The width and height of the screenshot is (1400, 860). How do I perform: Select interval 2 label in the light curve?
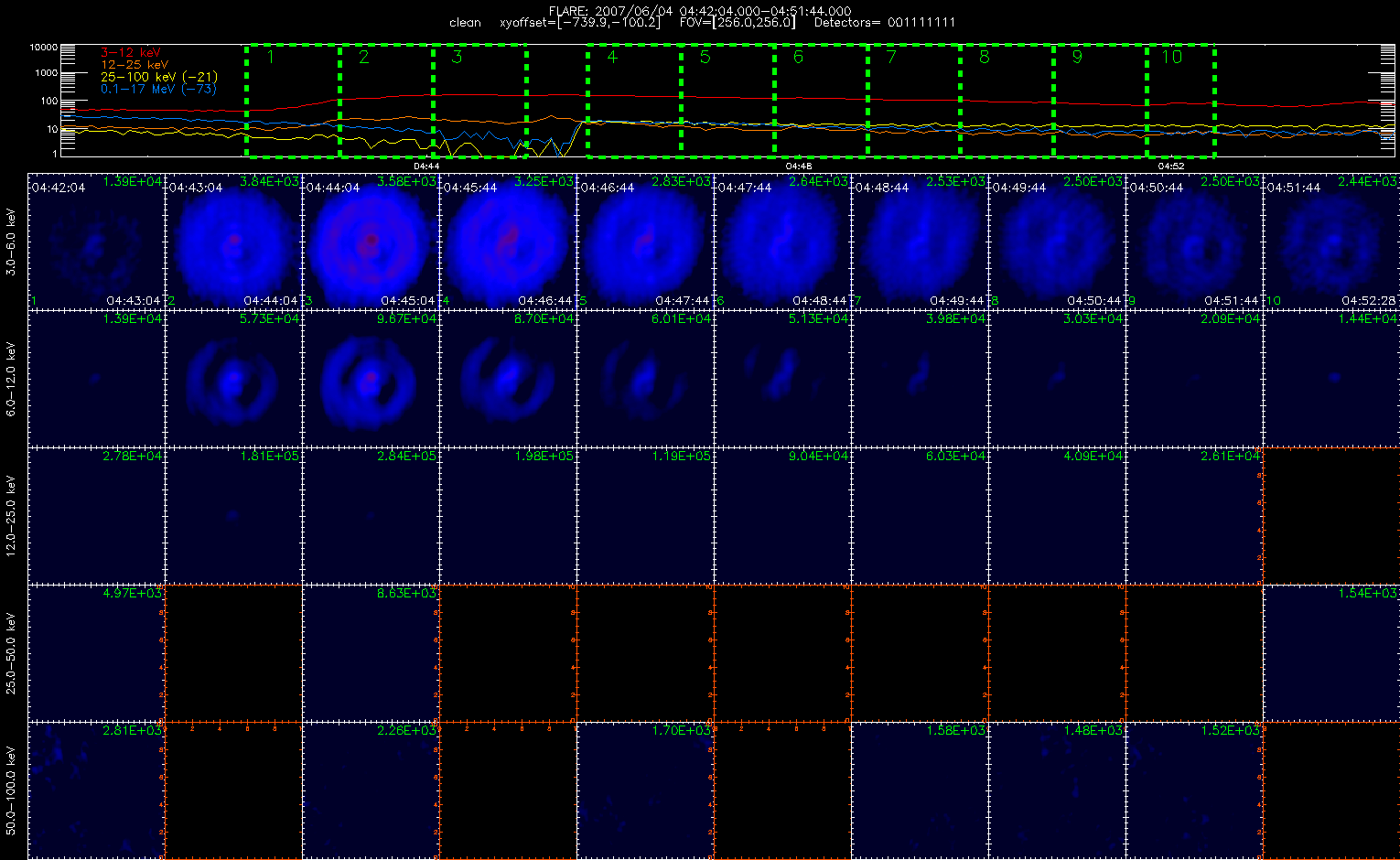tap(364, 57)
